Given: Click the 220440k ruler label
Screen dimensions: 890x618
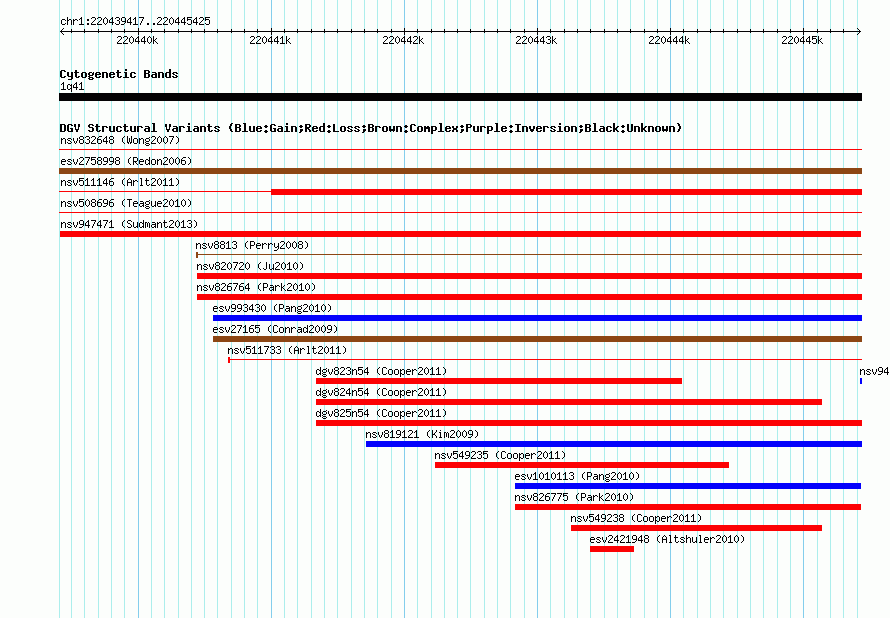Looking at the screenshot, I should [137, 40].
